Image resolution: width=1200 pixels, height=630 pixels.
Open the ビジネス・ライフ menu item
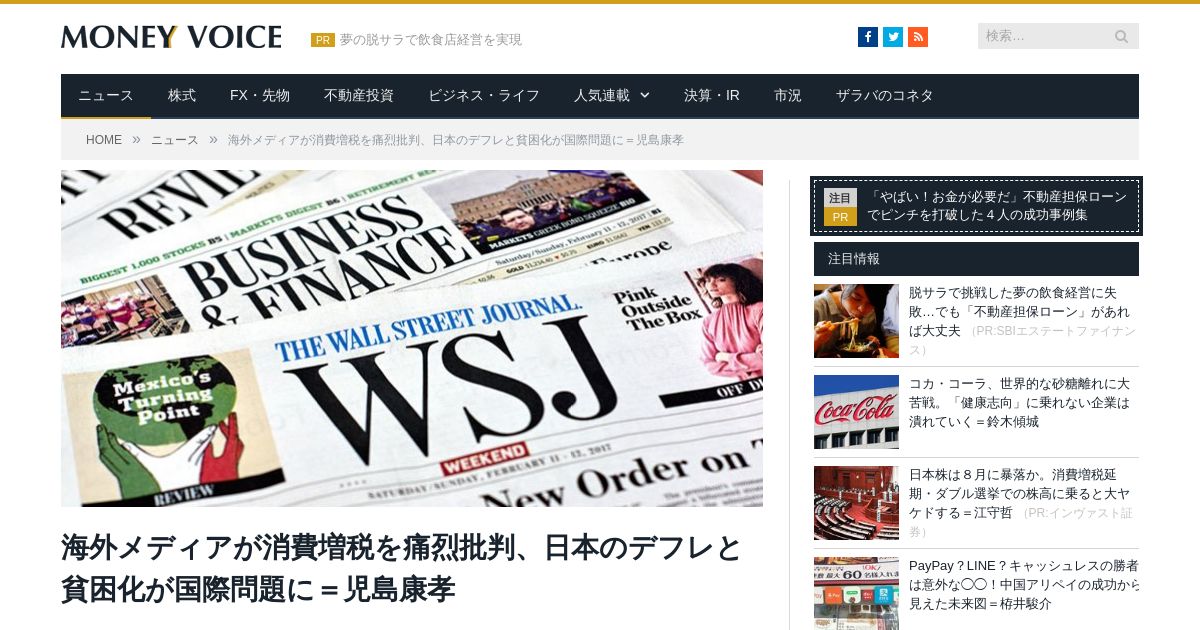click(x=484, y=96)
